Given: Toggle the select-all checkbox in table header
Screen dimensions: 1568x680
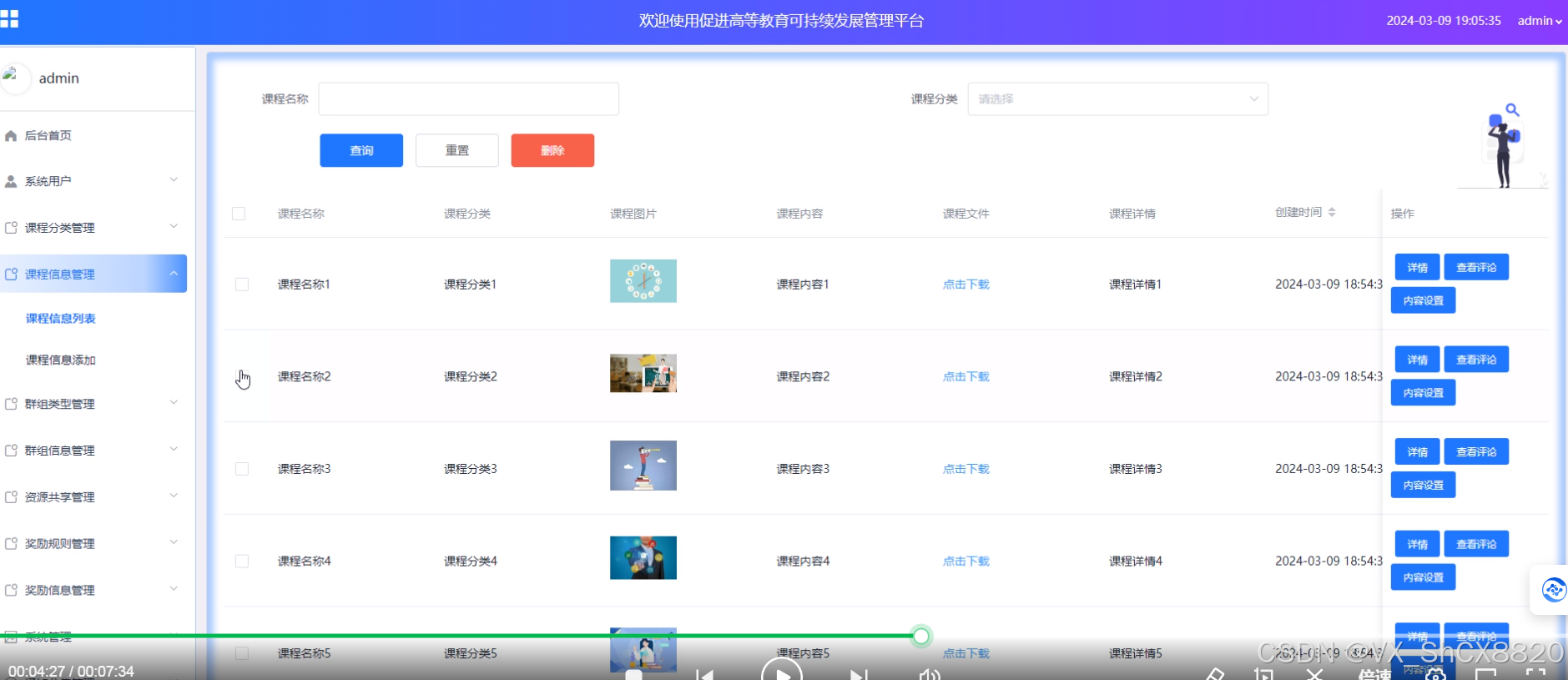Looking at the screenshot, I should 239,214.
